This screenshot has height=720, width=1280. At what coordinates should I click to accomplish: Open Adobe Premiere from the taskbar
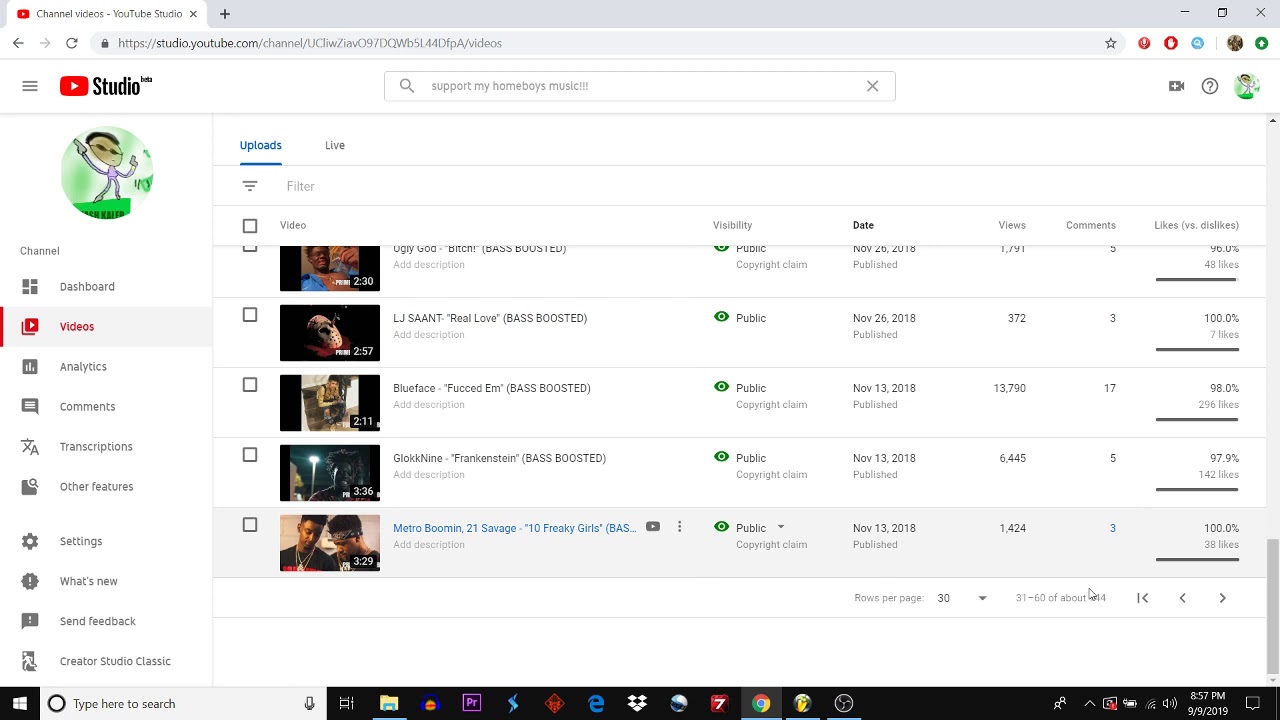pyautogui.click(x=471, y=704)
